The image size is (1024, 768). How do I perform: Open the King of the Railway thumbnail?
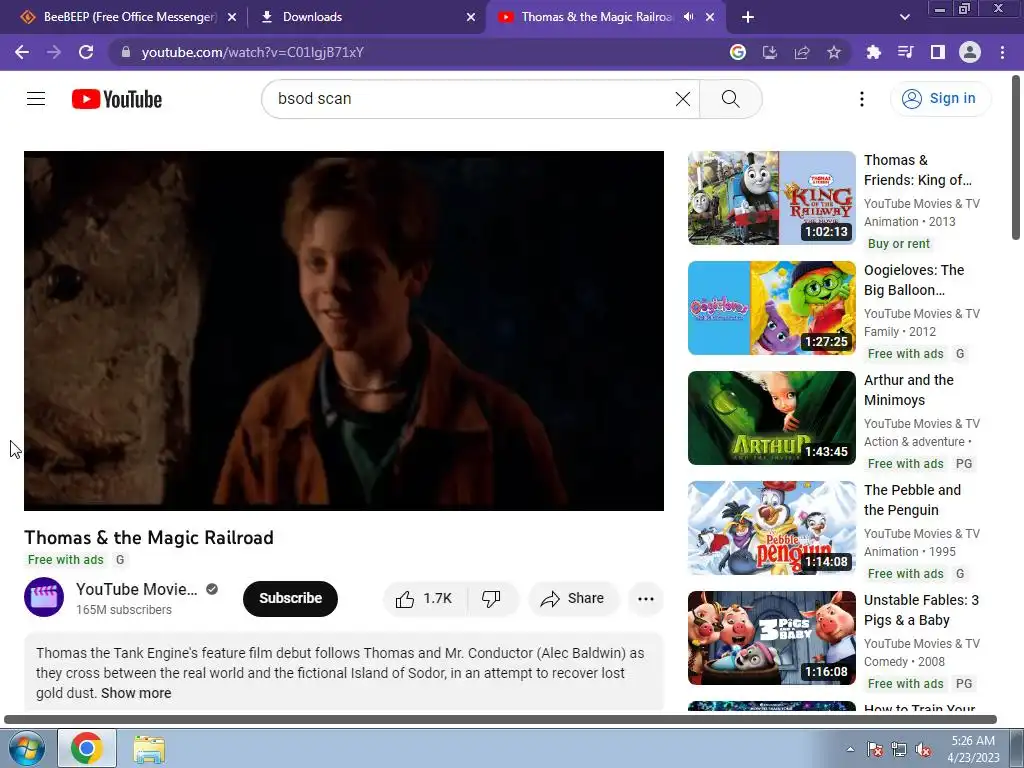[x=771, y=198]
